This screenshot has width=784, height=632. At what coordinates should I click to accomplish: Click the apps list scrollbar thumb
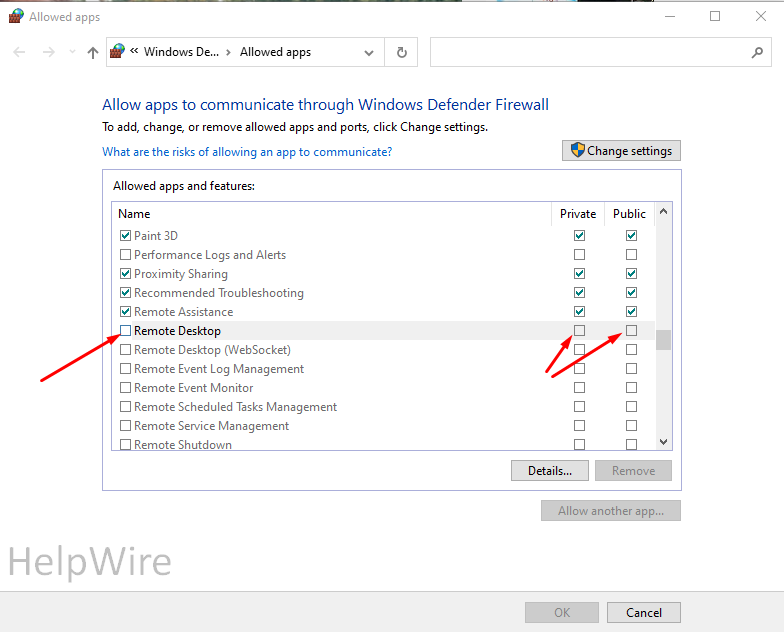point(664,340)
